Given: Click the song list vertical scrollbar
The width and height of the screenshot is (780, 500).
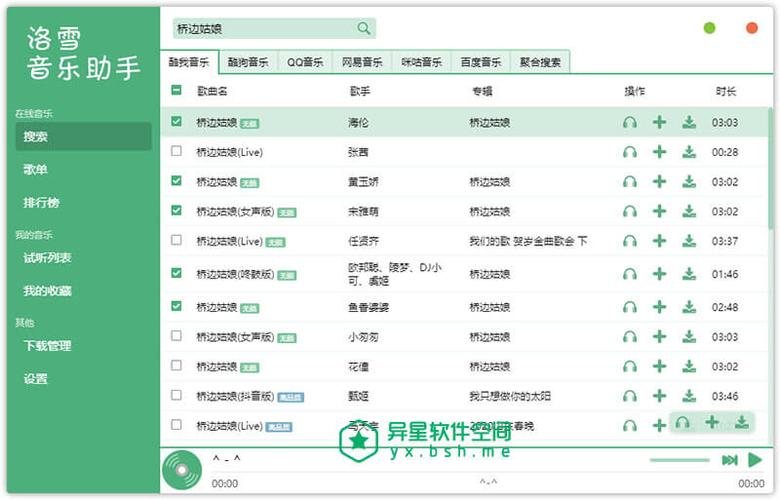Looking at the screenshot, I should click(x=771, y=169).
